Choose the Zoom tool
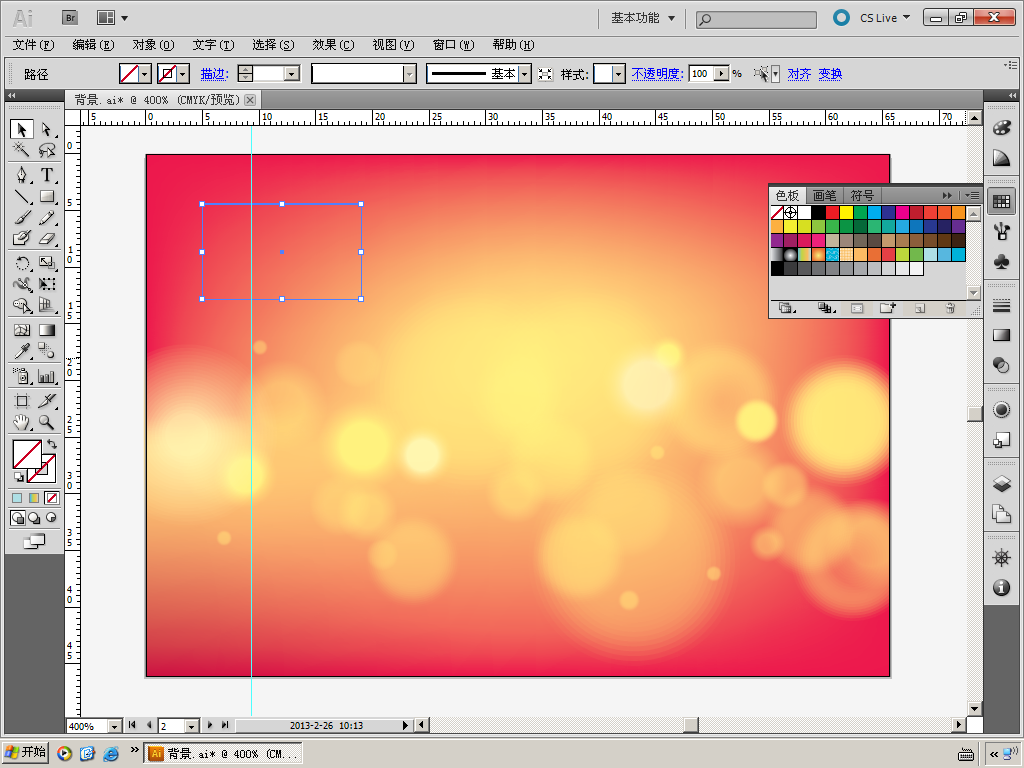1024x768 pixels. pos(46,422)
